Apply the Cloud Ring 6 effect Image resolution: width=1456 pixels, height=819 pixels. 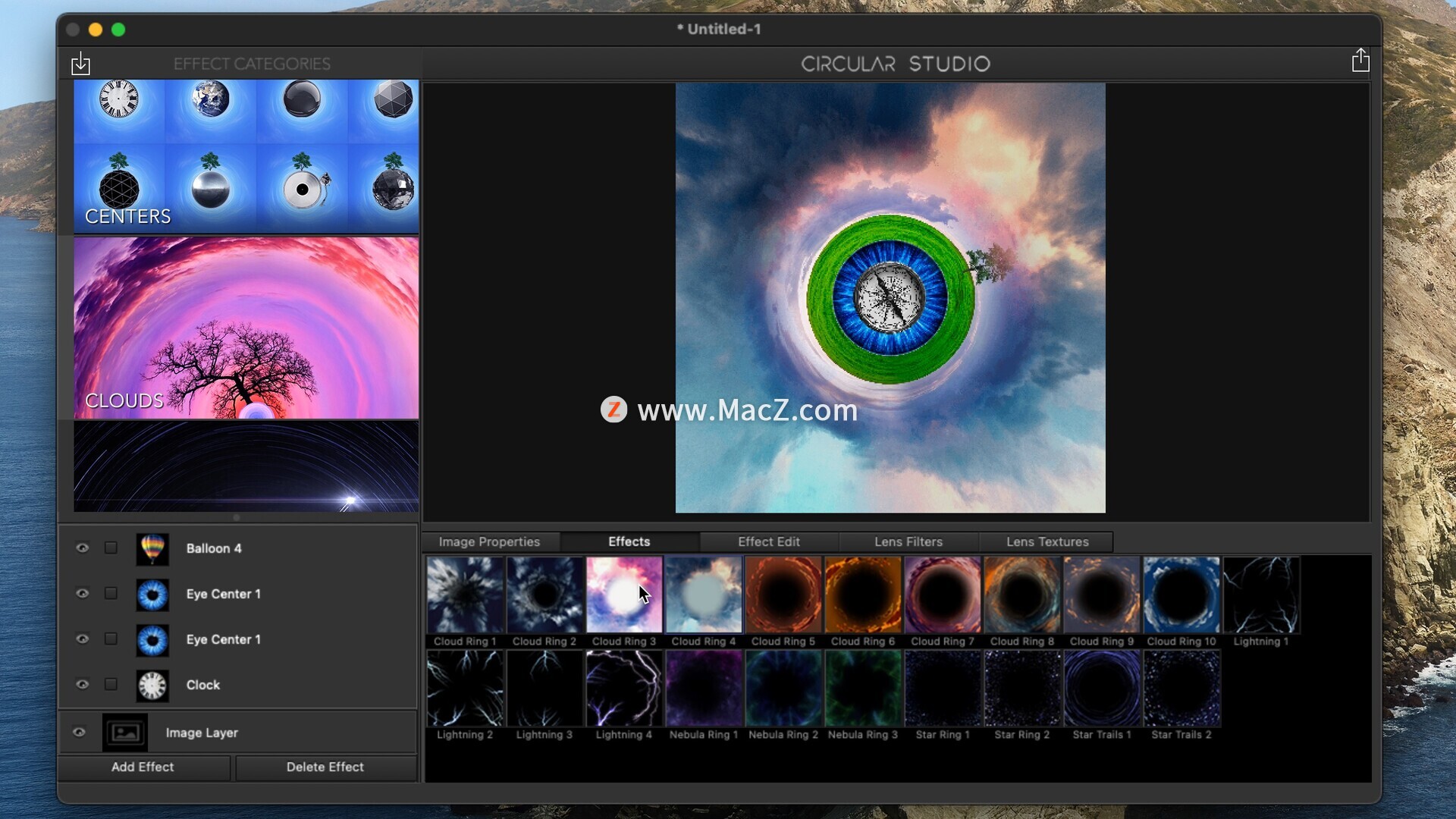863,595
